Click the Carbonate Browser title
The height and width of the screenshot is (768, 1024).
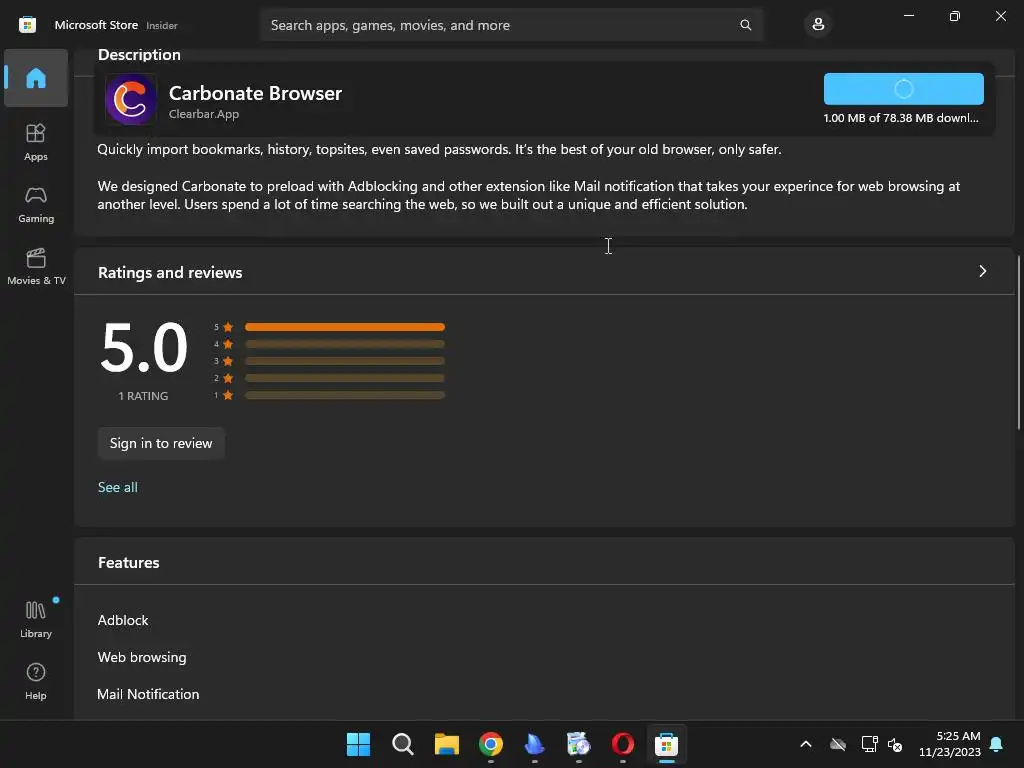[255, 93]
